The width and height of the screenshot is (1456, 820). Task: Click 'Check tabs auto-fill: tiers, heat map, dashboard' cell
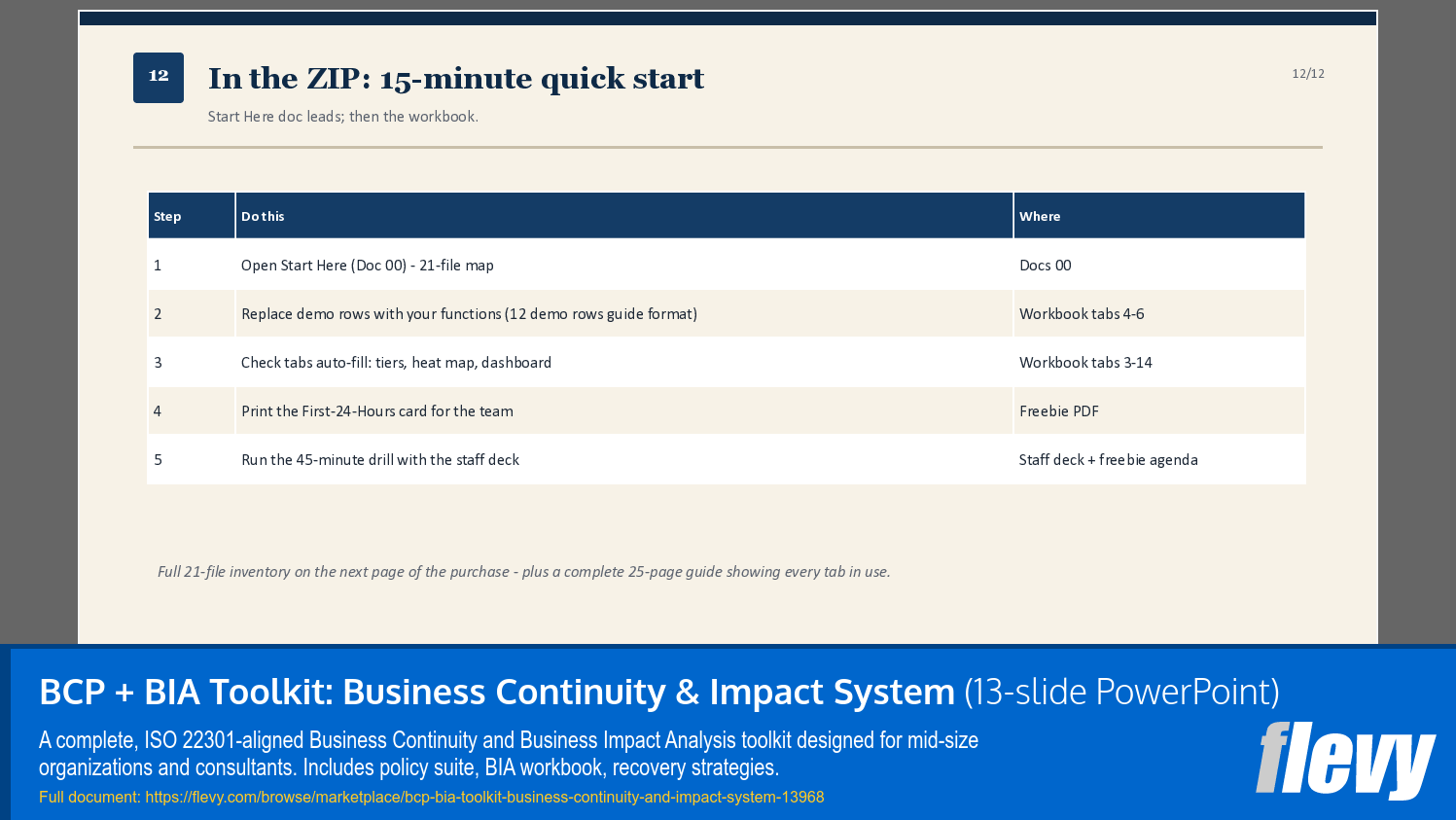point(623,362)
